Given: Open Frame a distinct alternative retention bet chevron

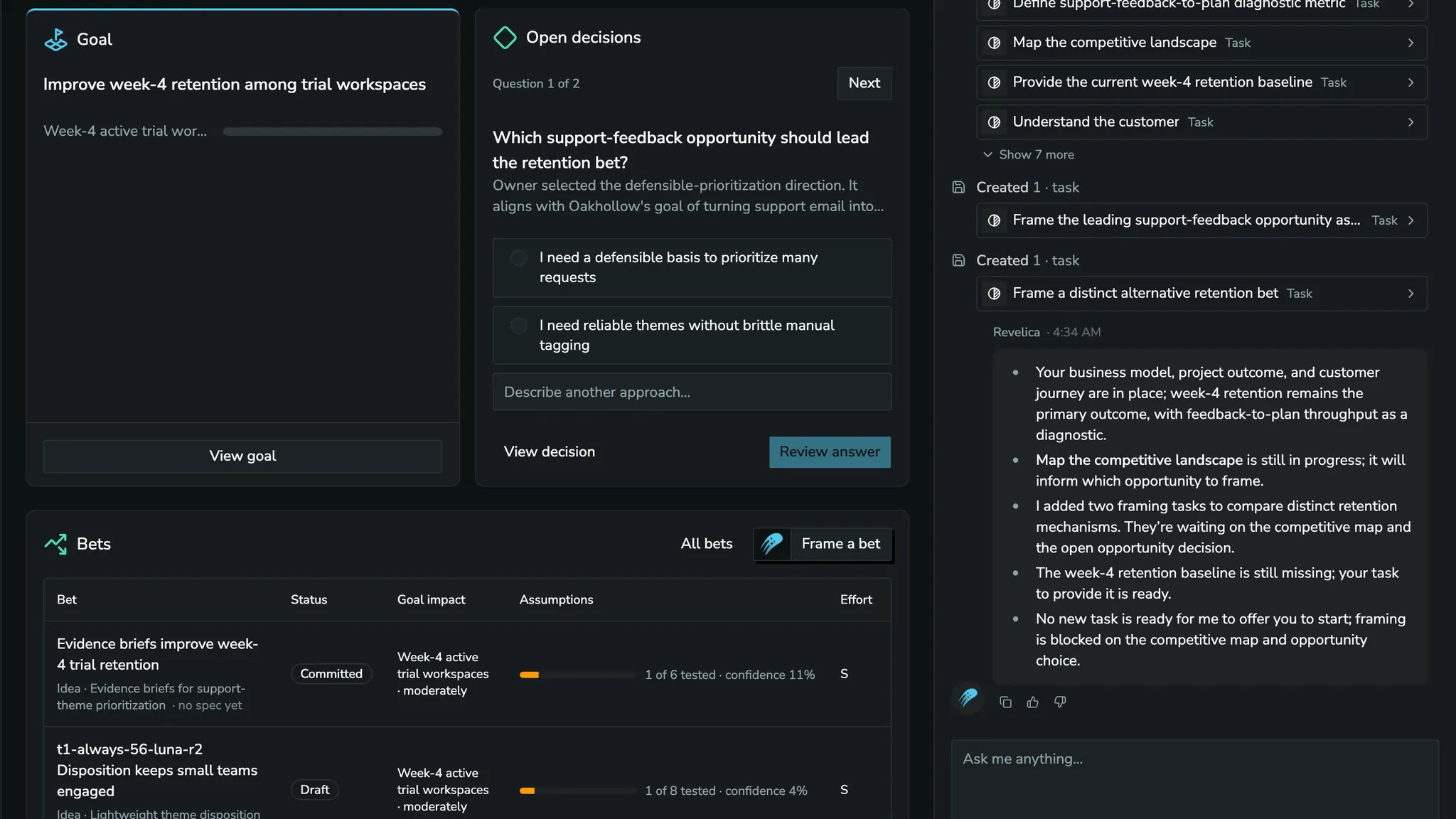Looking at the screenshot, I should click(1410, 294).
